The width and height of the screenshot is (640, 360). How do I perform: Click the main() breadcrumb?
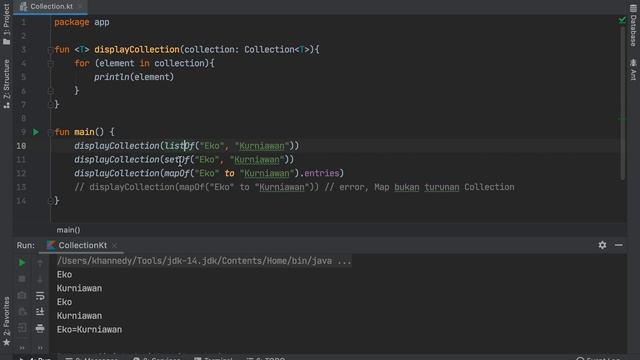(69, 230)
